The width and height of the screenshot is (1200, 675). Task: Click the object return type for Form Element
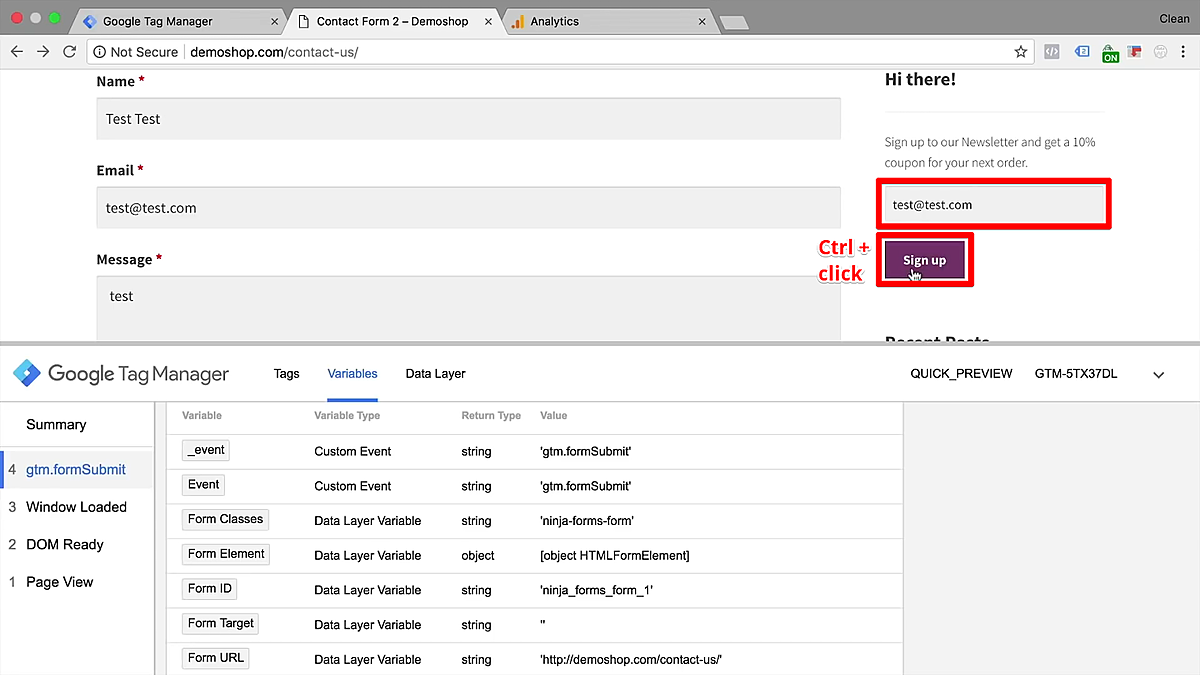pyautogui.click(x=478, y=556)
